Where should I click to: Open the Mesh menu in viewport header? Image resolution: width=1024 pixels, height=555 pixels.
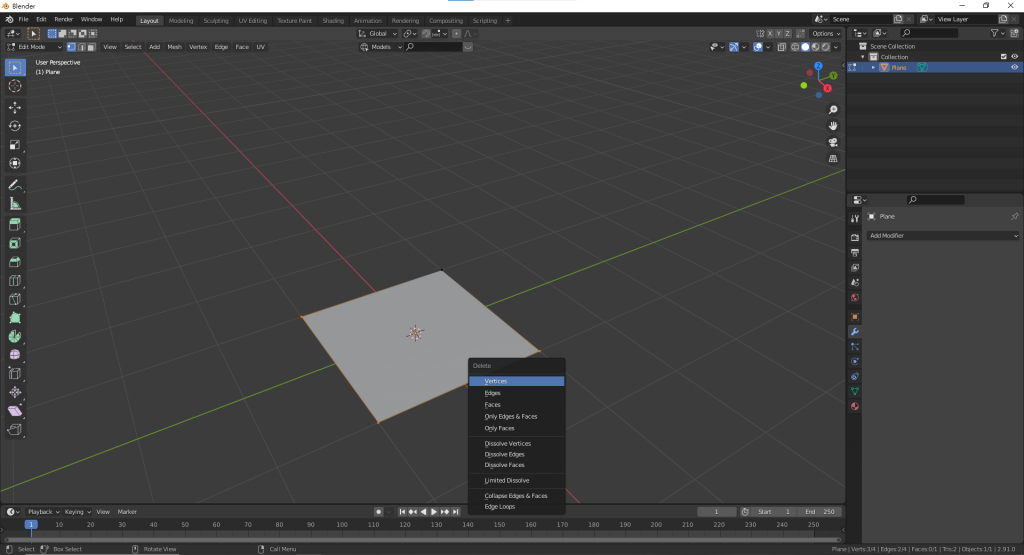[174, 47]
